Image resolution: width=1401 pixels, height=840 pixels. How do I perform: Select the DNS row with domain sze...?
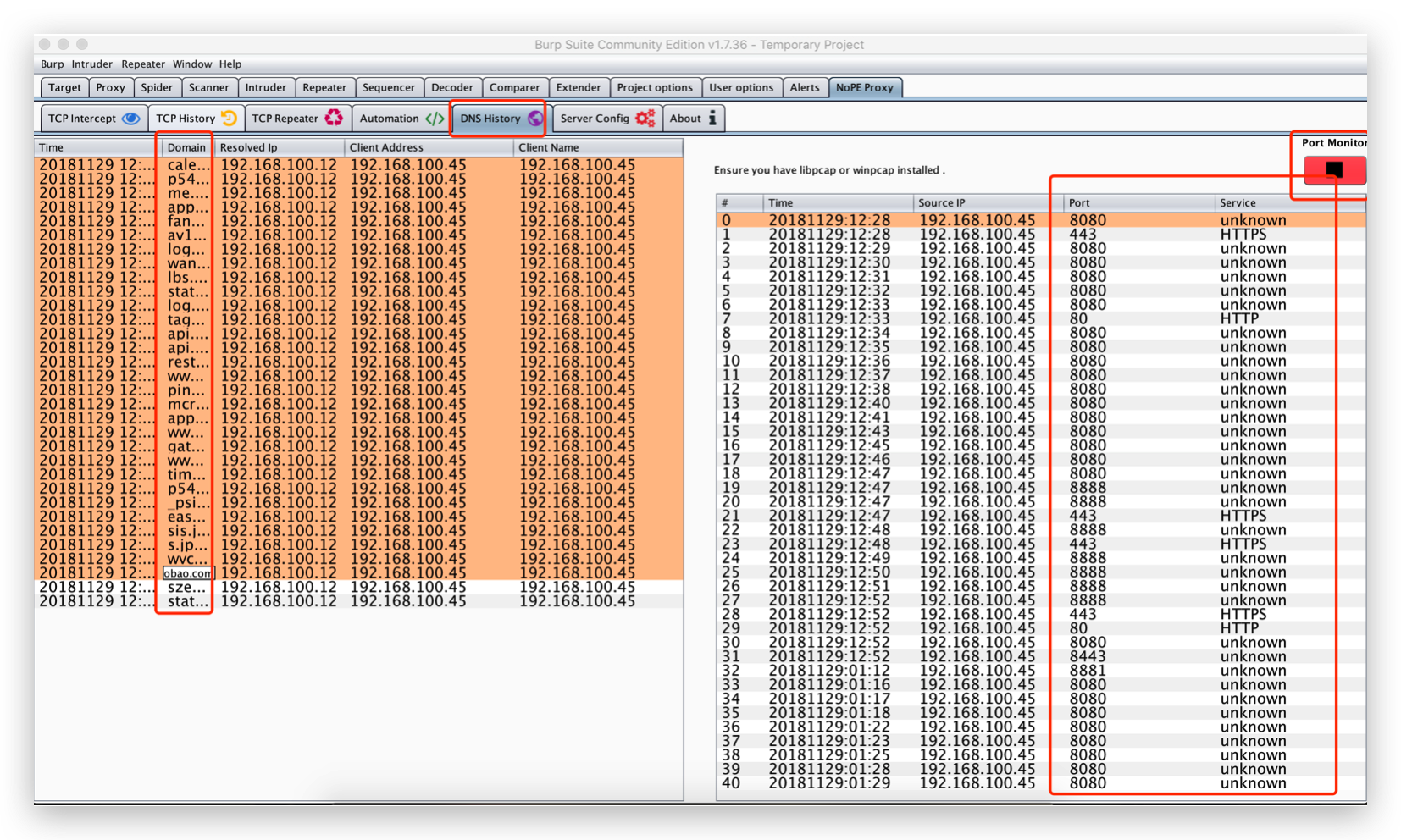[186, 587]
